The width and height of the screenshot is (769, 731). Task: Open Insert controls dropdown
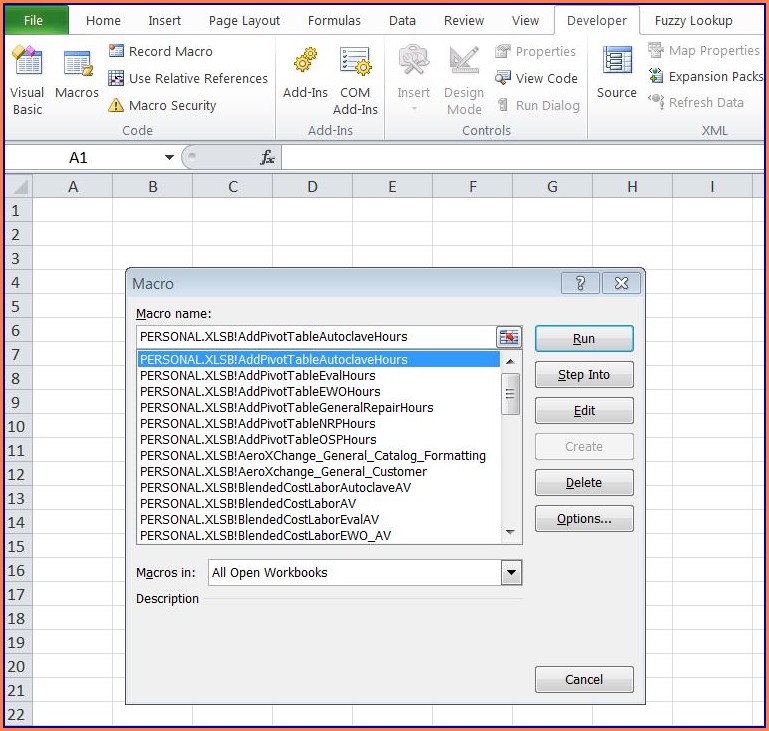tap(413, 78)
